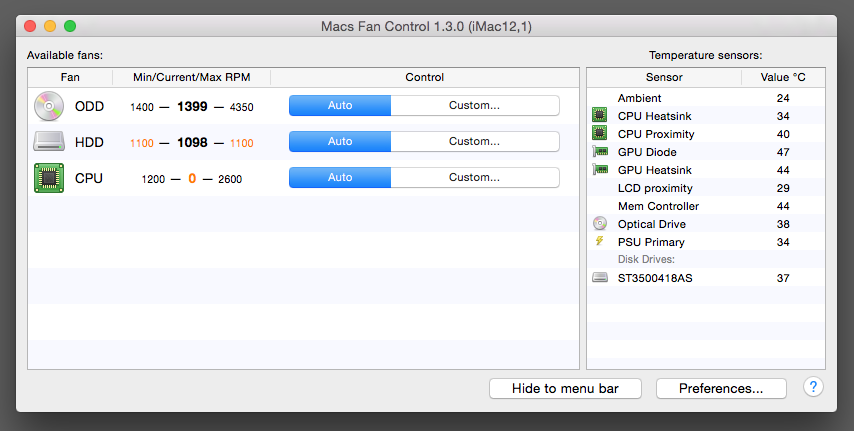The image size is (854, 431).
Task: Click the ODD min RPM value 1400
Action: point(142,107)
